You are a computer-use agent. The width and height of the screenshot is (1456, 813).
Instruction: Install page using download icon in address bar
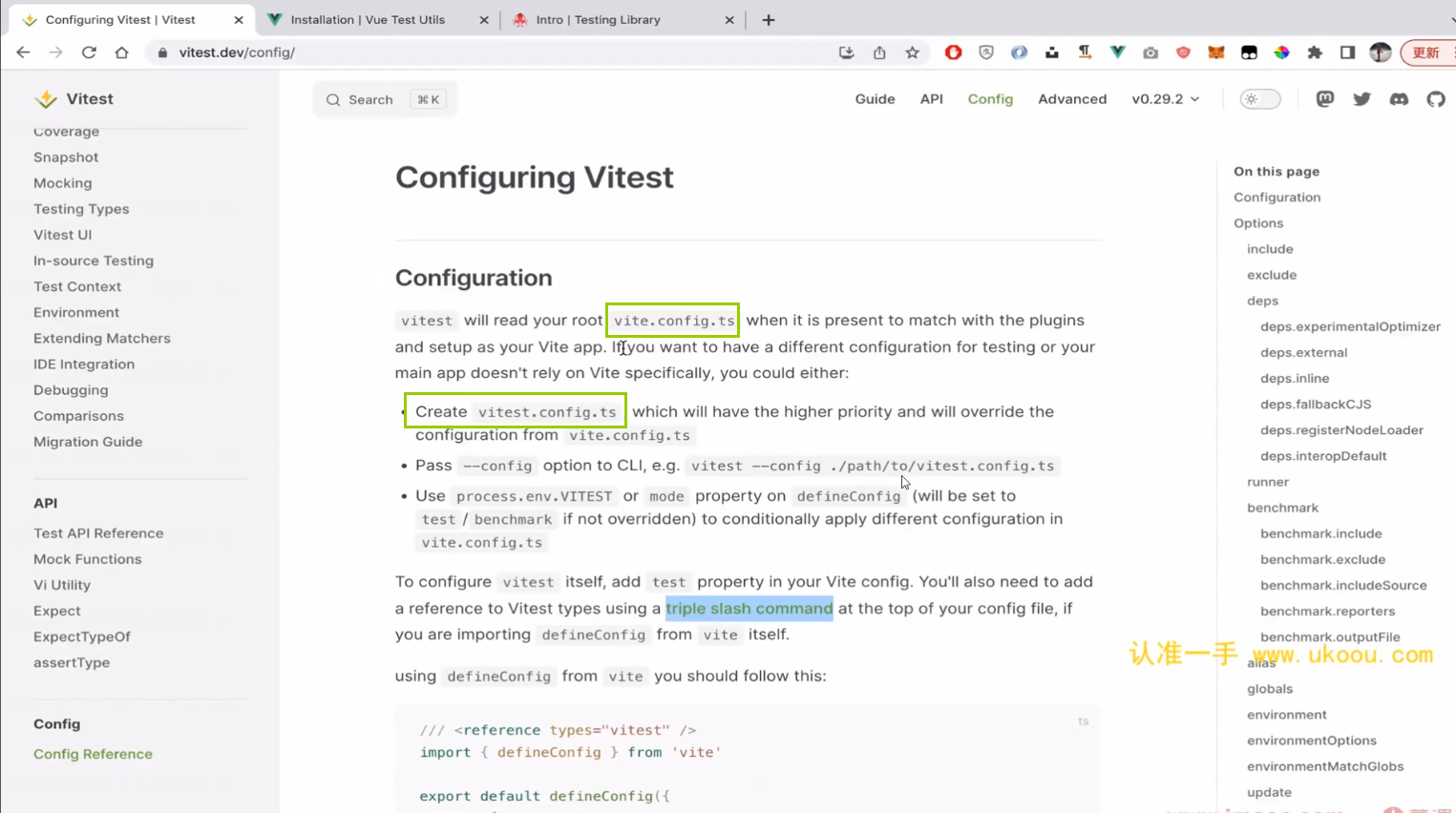click(x=846, y=52)
